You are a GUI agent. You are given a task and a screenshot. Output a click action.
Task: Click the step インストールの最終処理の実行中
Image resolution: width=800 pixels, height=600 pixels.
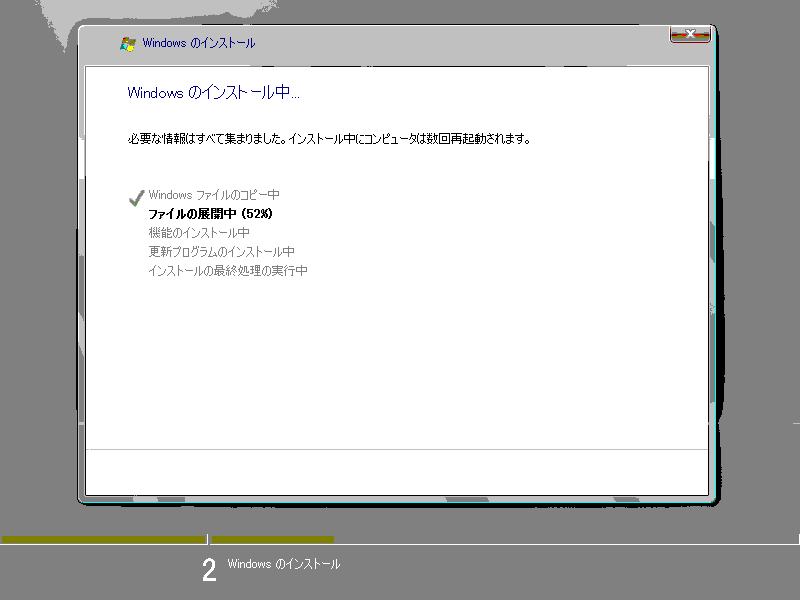tap(228, 270)
